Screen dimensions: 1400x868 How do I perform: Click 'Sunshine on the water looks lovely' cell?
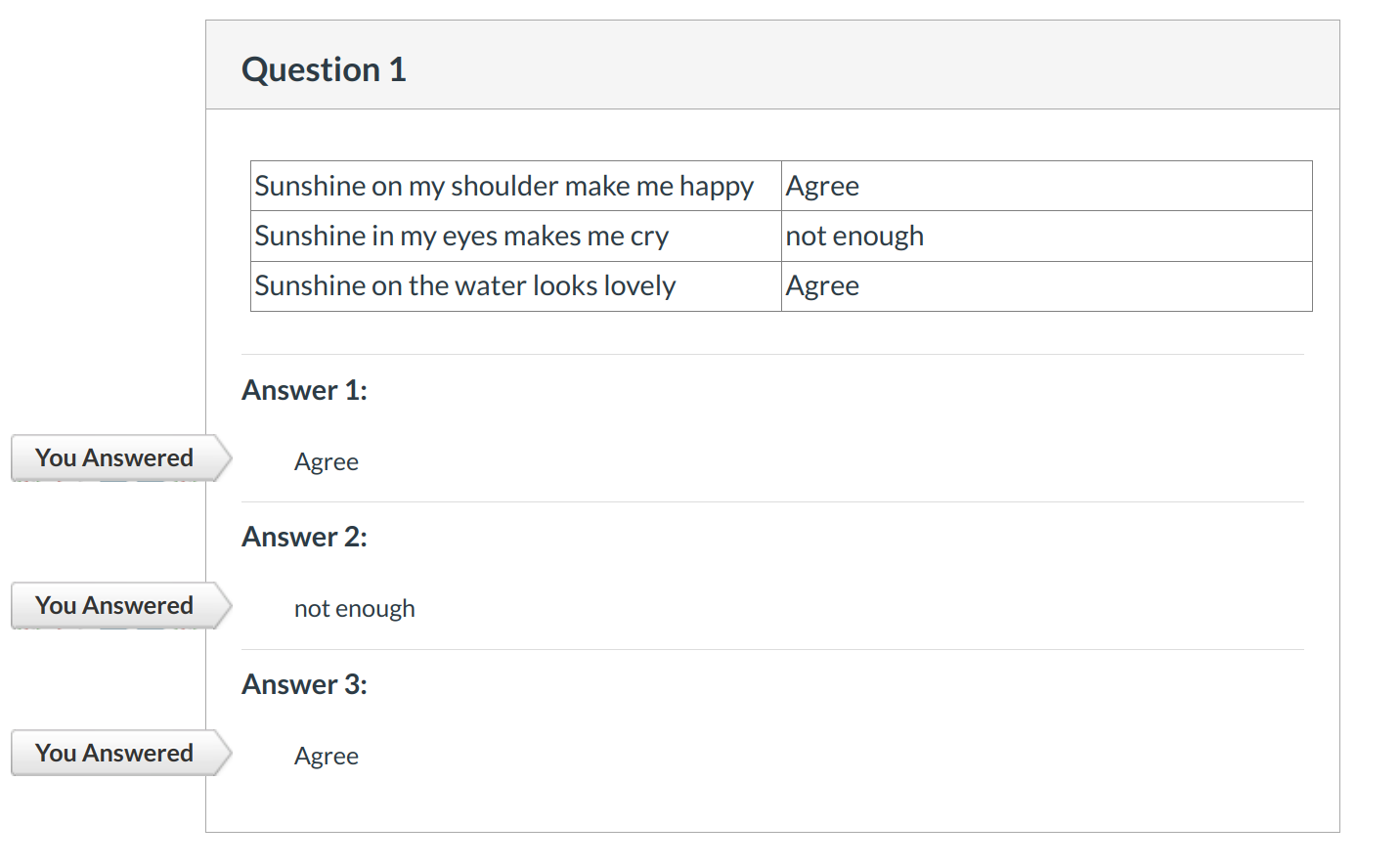(x=465, y=286)
